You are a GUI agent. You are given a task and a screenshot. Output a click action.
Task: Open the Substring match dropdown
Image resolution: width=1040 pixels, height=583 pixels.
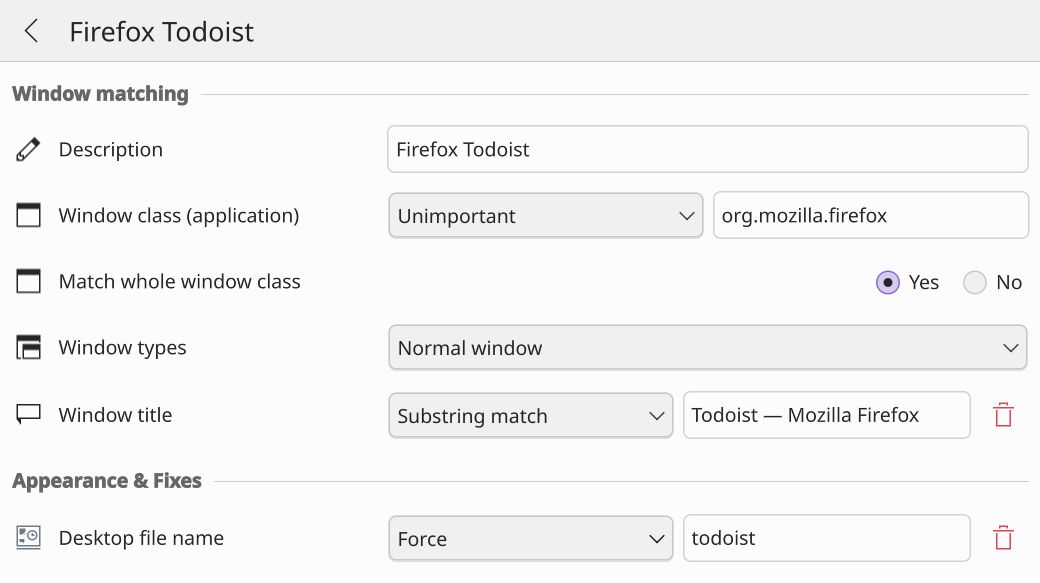coord(531,415)
